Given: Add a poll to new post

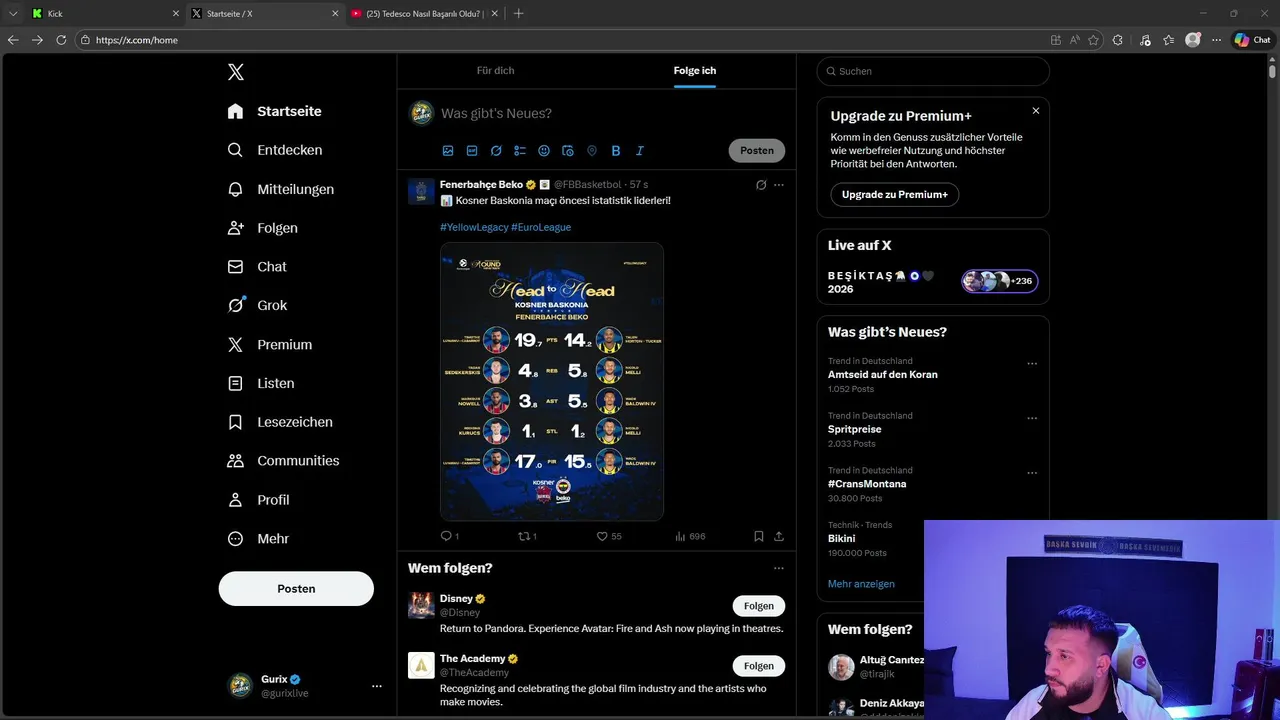Looking at the screenshot, I should (520, 151).
